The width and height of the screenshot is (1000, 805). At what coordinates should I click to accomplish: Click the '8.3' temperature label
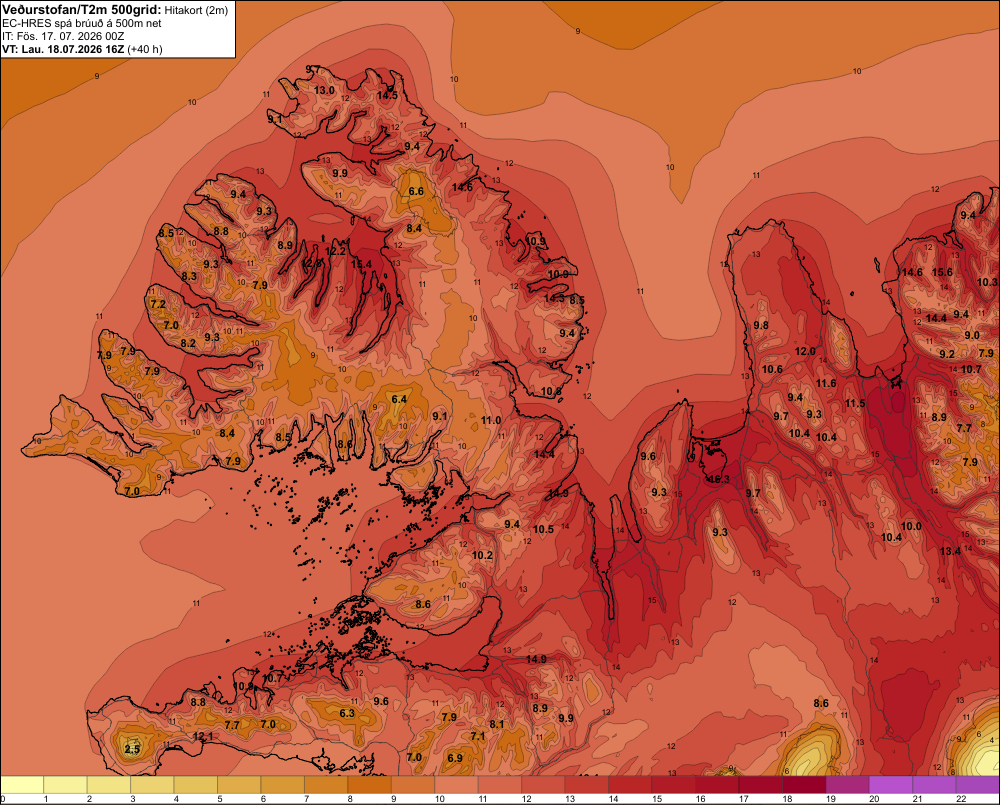(x=189, y=276)
